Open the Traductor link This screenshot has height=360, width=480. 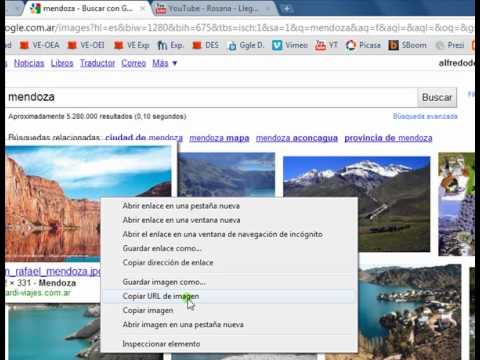(x=97, y=63)
